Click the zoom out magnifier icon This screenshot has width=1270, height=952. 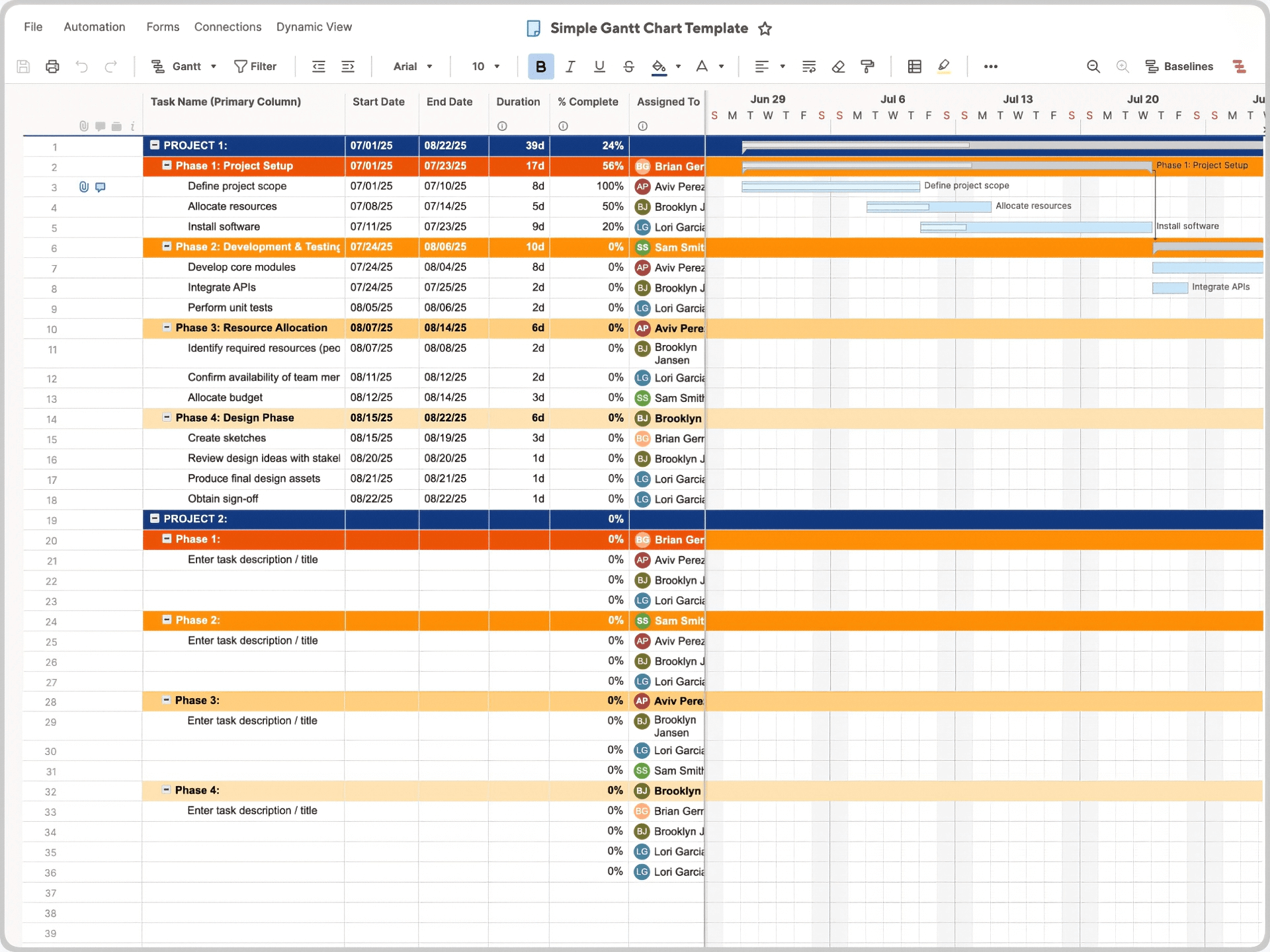coord(1093,66)
